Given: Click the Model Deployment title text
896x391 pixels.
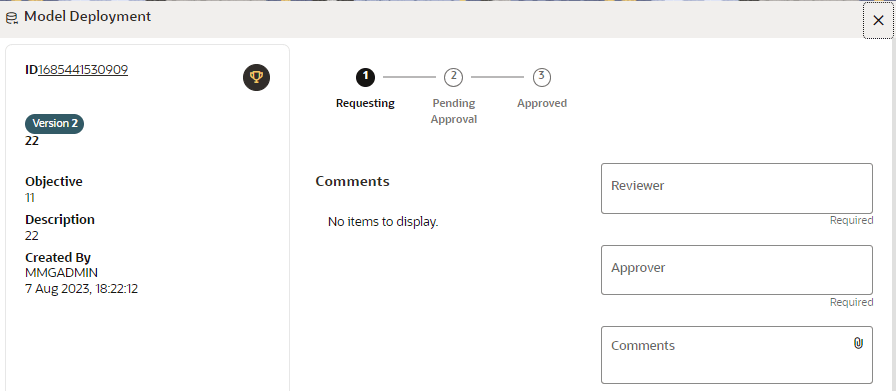Looking at the screenshot, I should [x=87, y=17].
